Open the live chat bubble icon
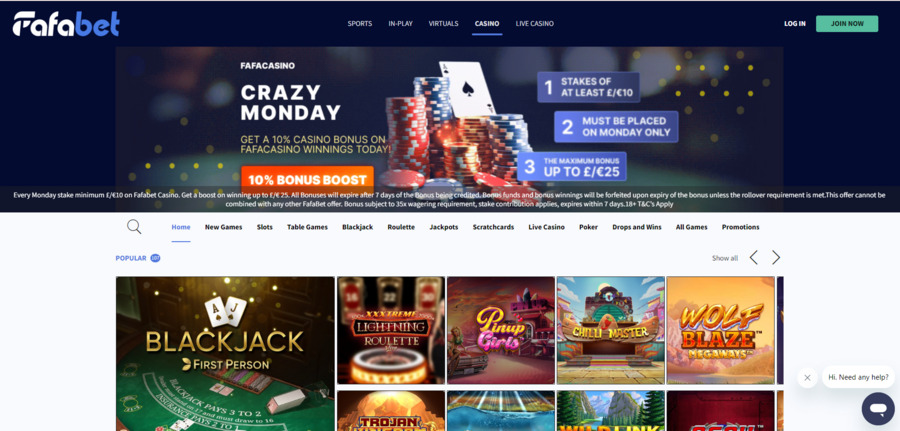900x431 pixels. point(878,409)
